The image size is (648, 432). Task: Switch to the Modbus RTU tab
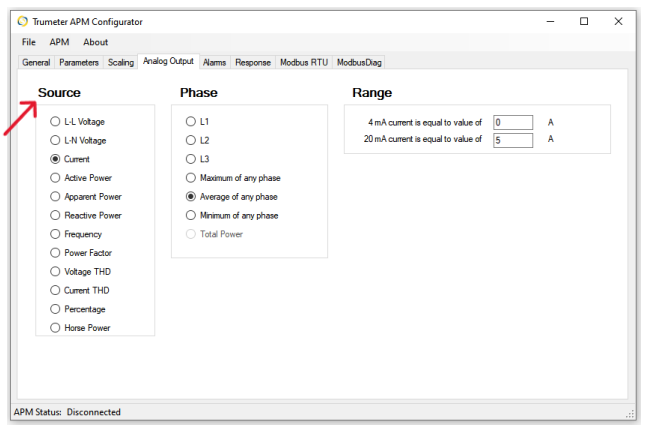tap(304, 62)
